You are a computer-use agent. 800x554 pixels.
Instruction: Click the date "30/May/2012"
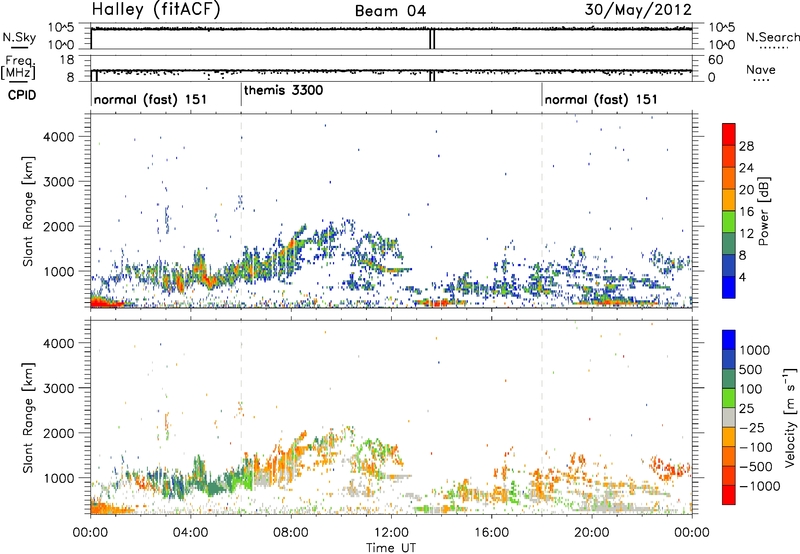[x=638, y=10]
